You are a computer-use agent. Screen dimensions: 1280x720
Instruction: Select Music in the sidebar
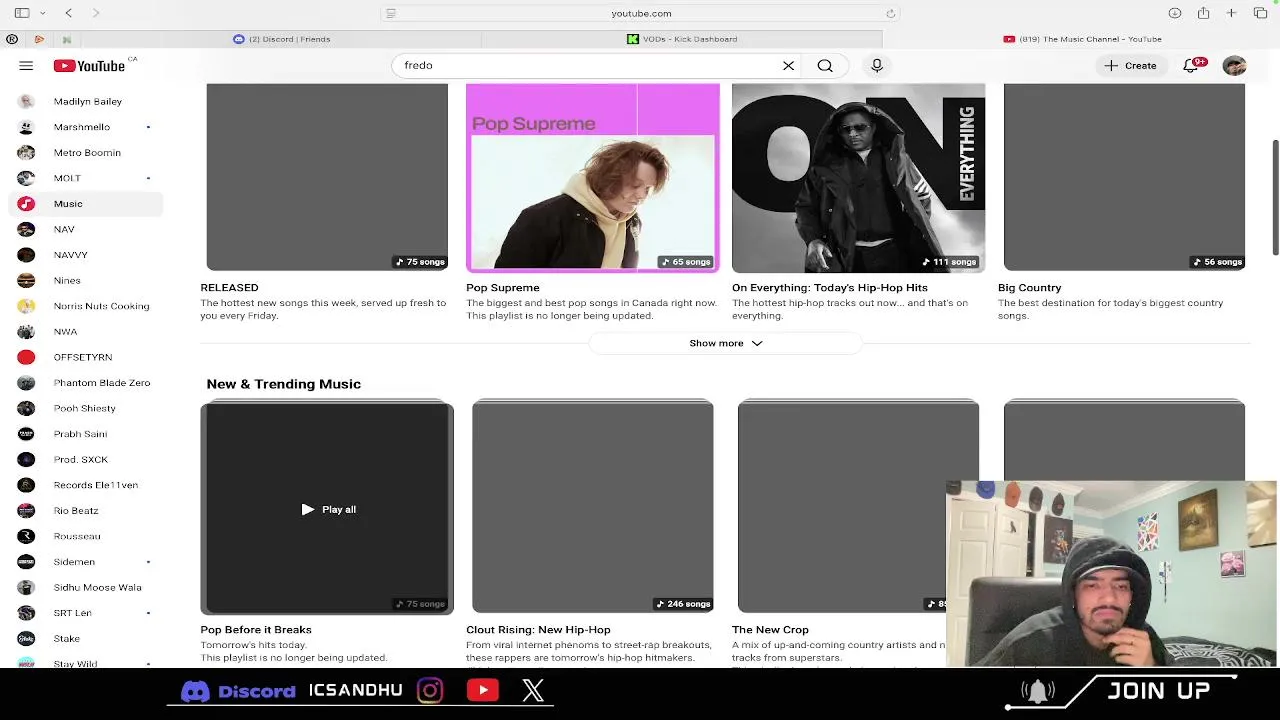[x=85, y=204]
